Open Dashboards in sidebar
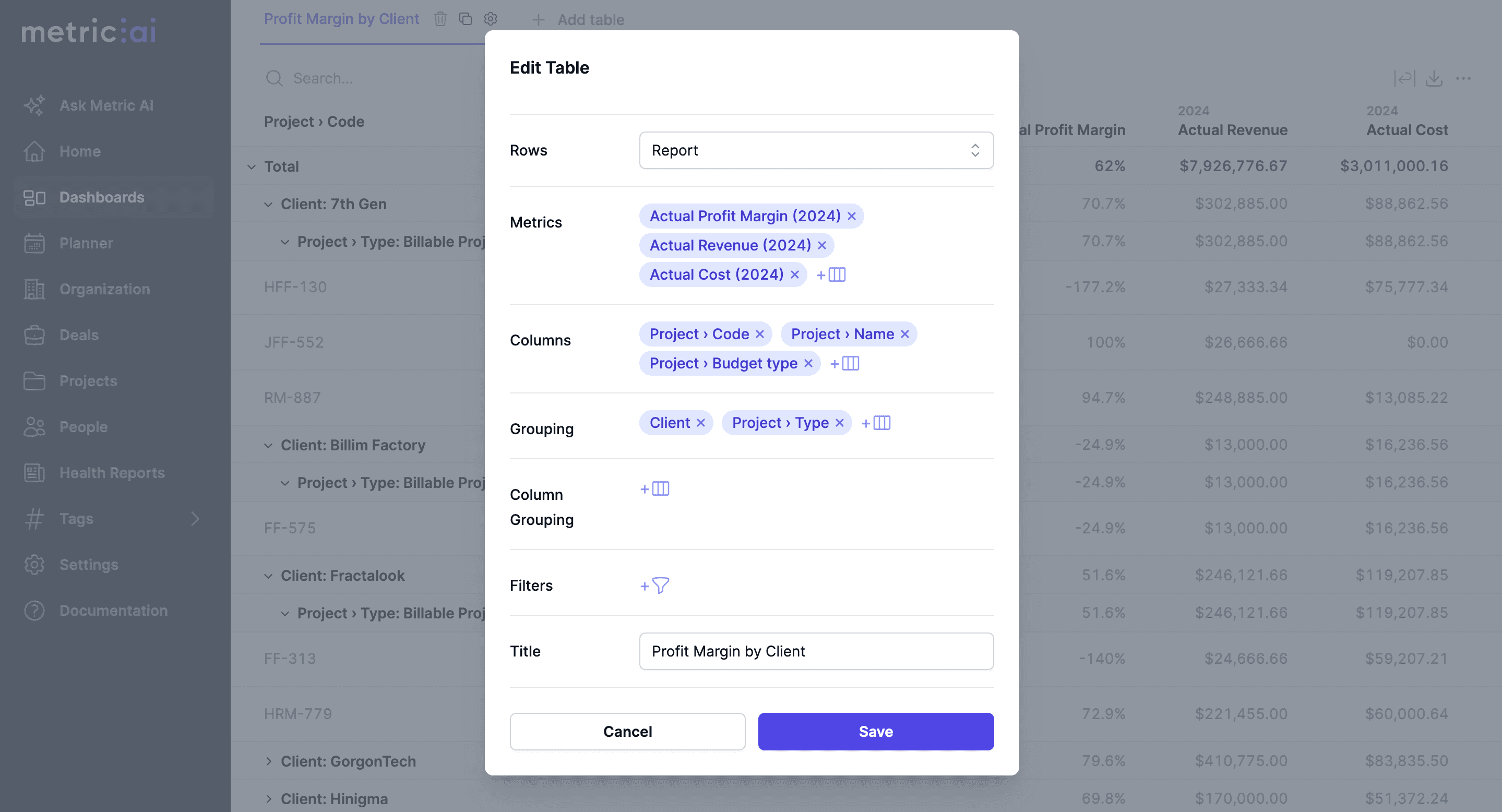 point(101,197)
